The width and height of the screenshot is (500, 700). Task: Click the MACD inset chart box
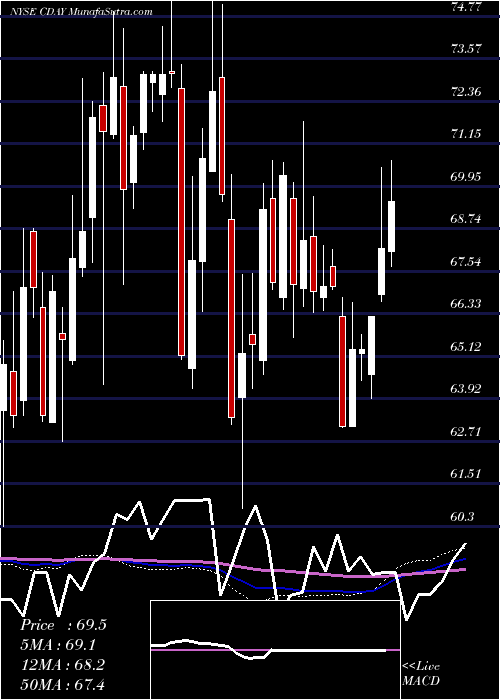(275, 650)
